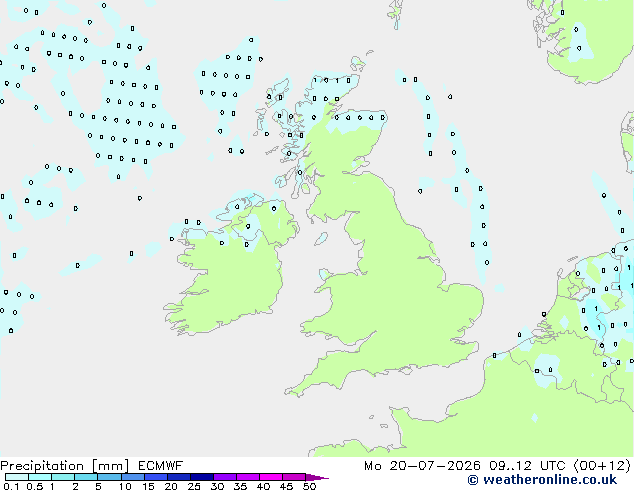The height and width of the screenshot is (490, 634).
Task: Pick the 5–10 mm legend swatch
Action: (109, 477)
